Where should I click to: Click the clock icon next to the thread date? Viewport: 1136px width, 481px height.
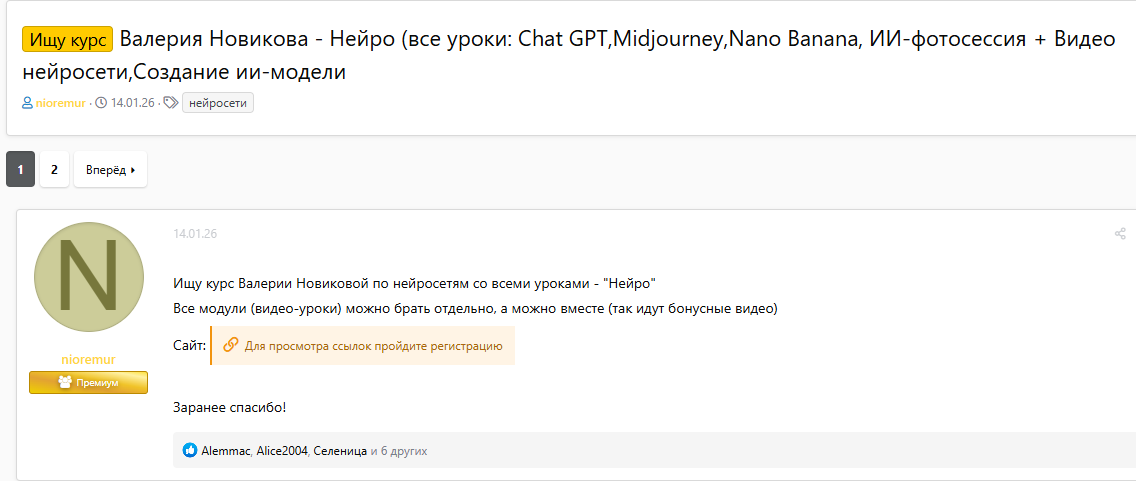tap(101, 103)
